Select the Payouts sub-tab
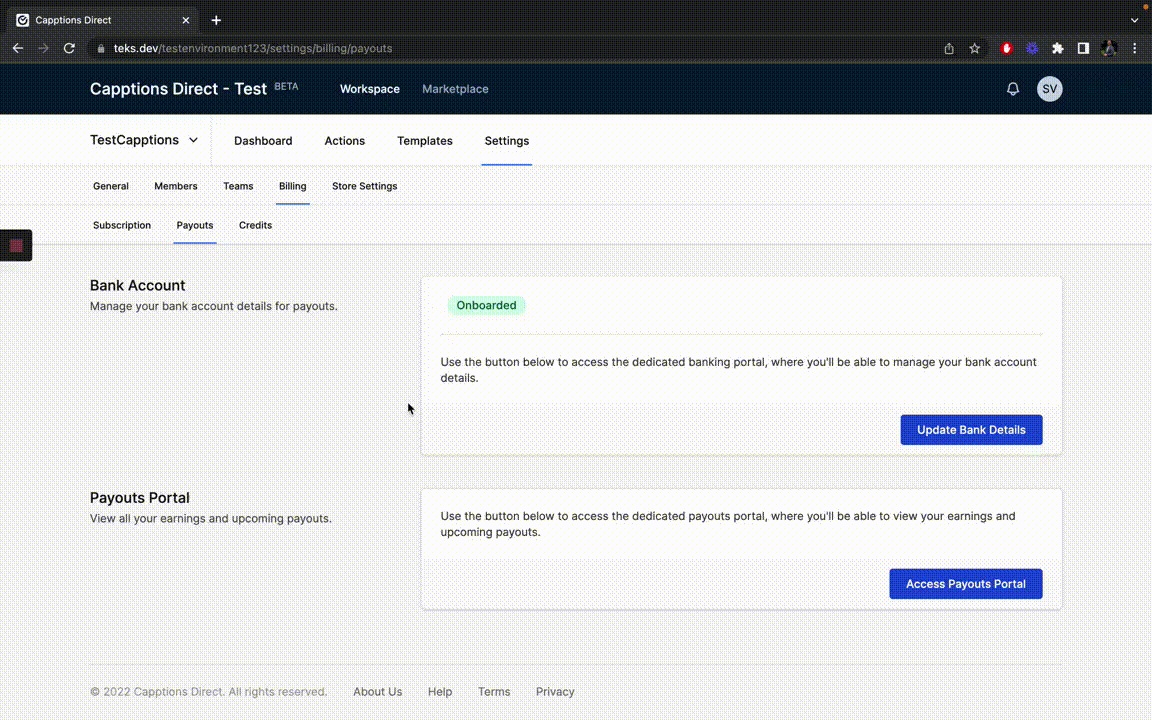The height and width of the screenshot is (720, 1152). click(x=195, y=226)
